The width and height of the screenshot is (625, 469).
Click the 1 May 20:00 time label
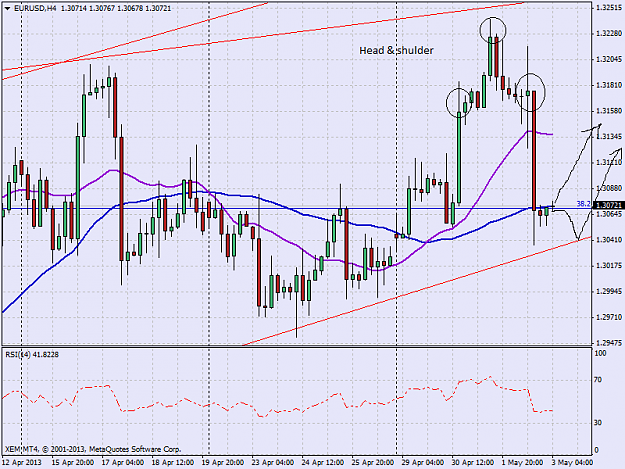[522, 463]
